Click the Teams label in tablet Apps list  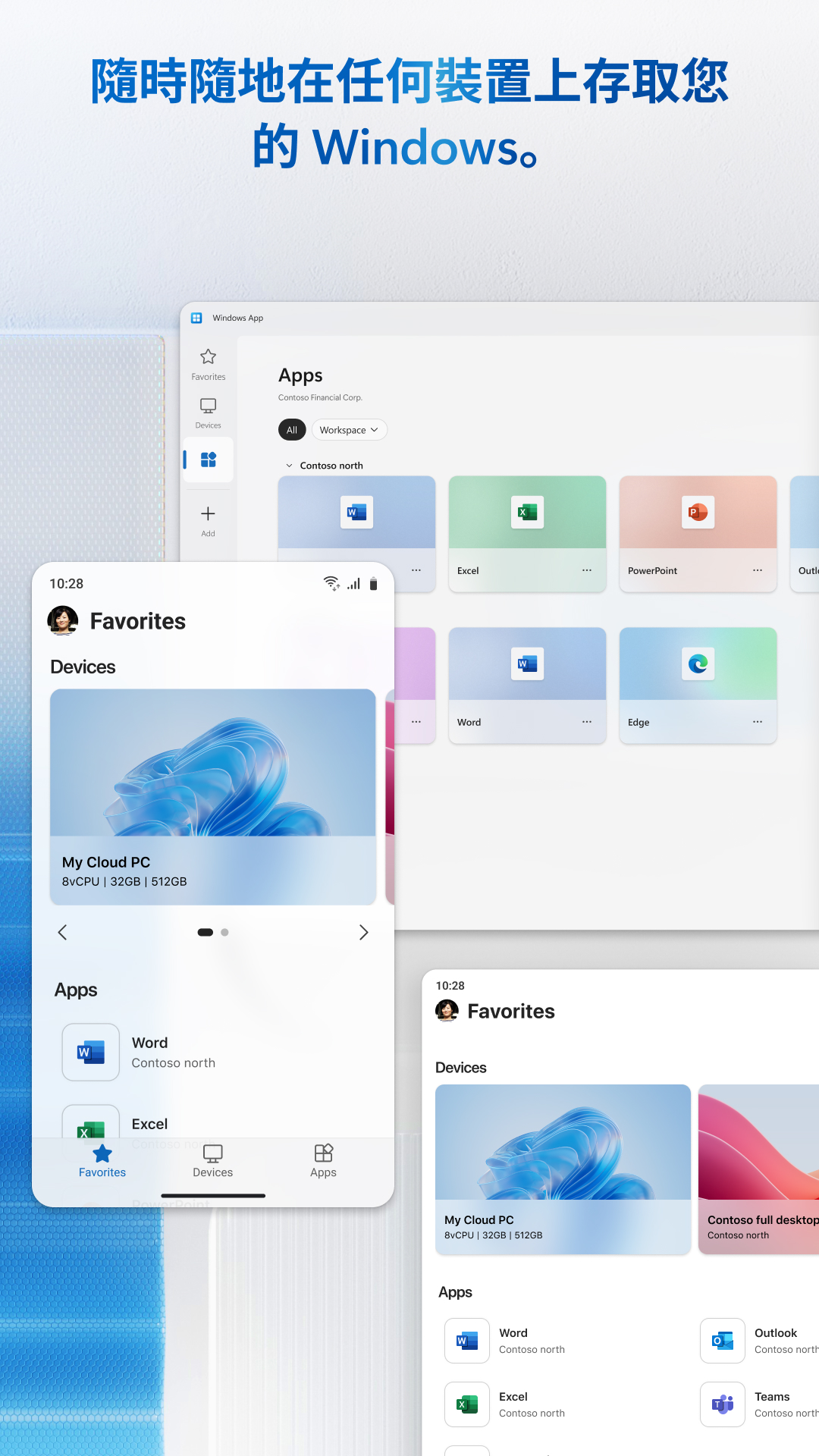pos(772,1397)
